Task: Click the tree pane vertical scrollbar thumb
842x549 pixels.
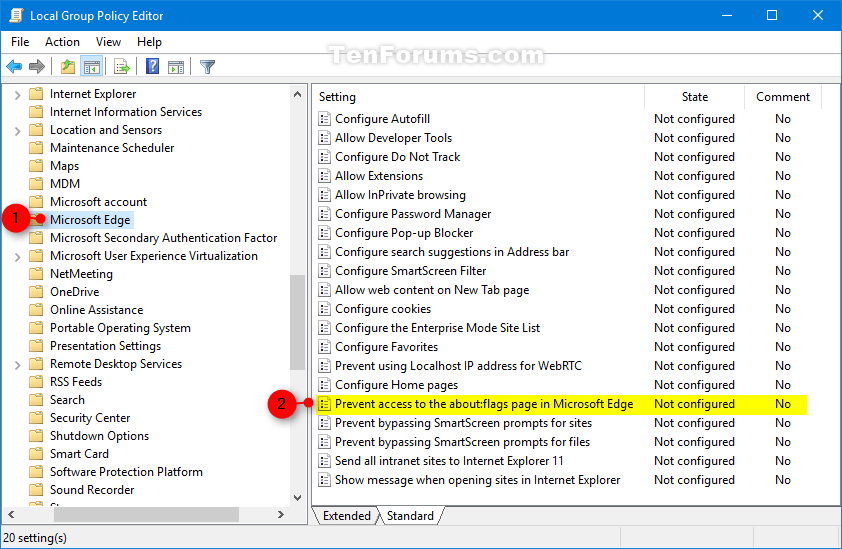Action: pos(297,322)
